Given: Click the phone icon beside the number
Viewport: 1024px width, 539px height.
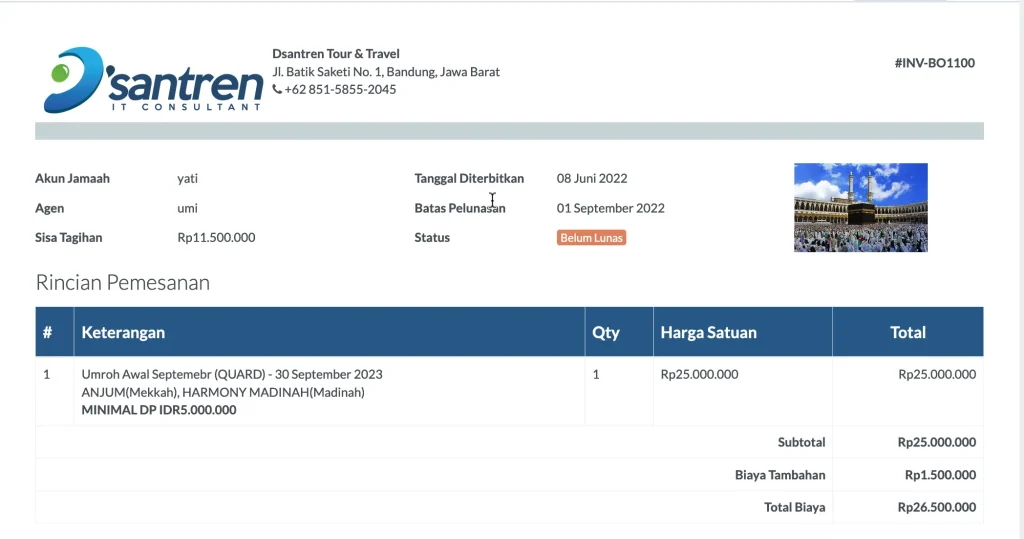Looking at the screenshot, I should click(x=277, y=90).
